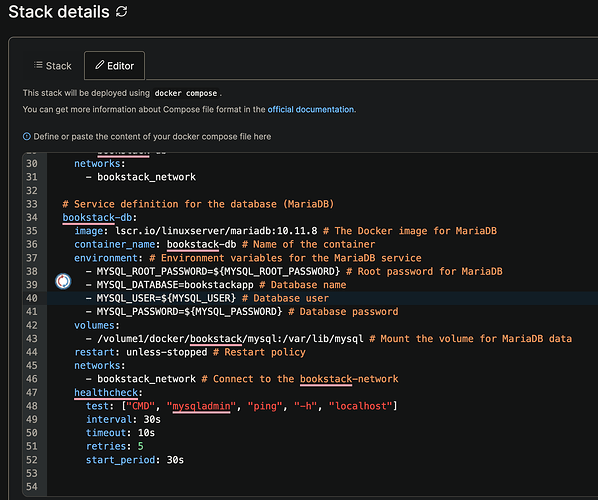This screenshot has width=598, height=500.
Task: Click the healthcheck key on line 47
Action: (x=106, y=392)
